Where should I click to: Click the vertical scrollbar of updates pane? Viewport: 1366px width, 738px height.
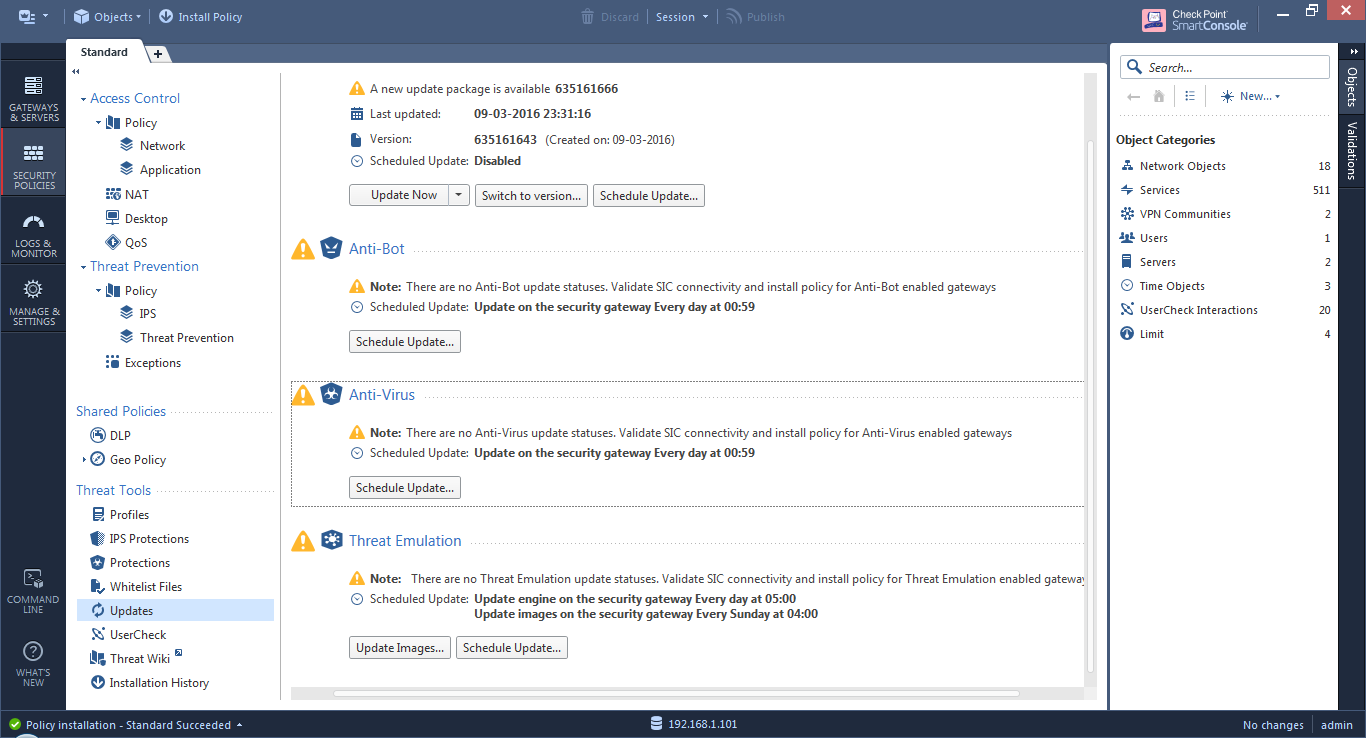(x=1090, y=405)
